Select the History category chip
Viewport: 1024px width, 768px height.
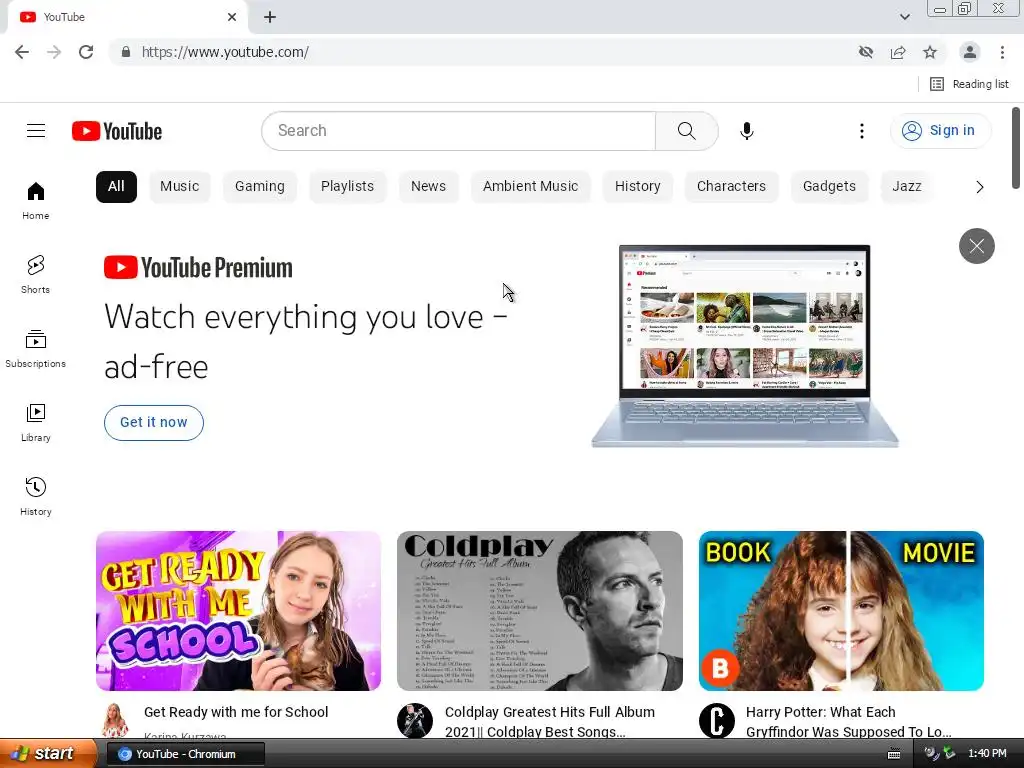click(637, 187)
